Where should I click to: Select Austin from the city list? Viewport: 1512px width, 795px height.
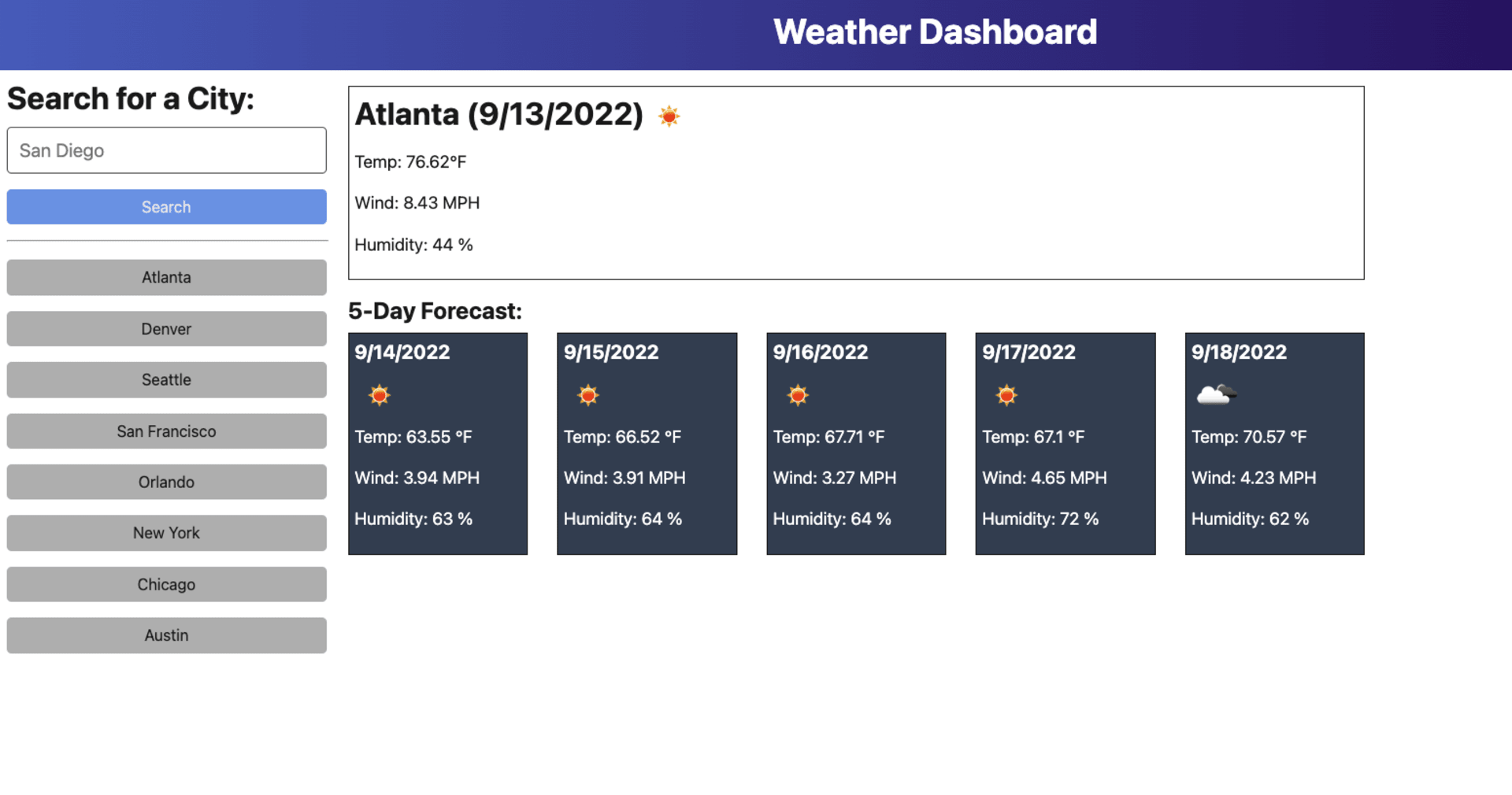click(166, 635)
